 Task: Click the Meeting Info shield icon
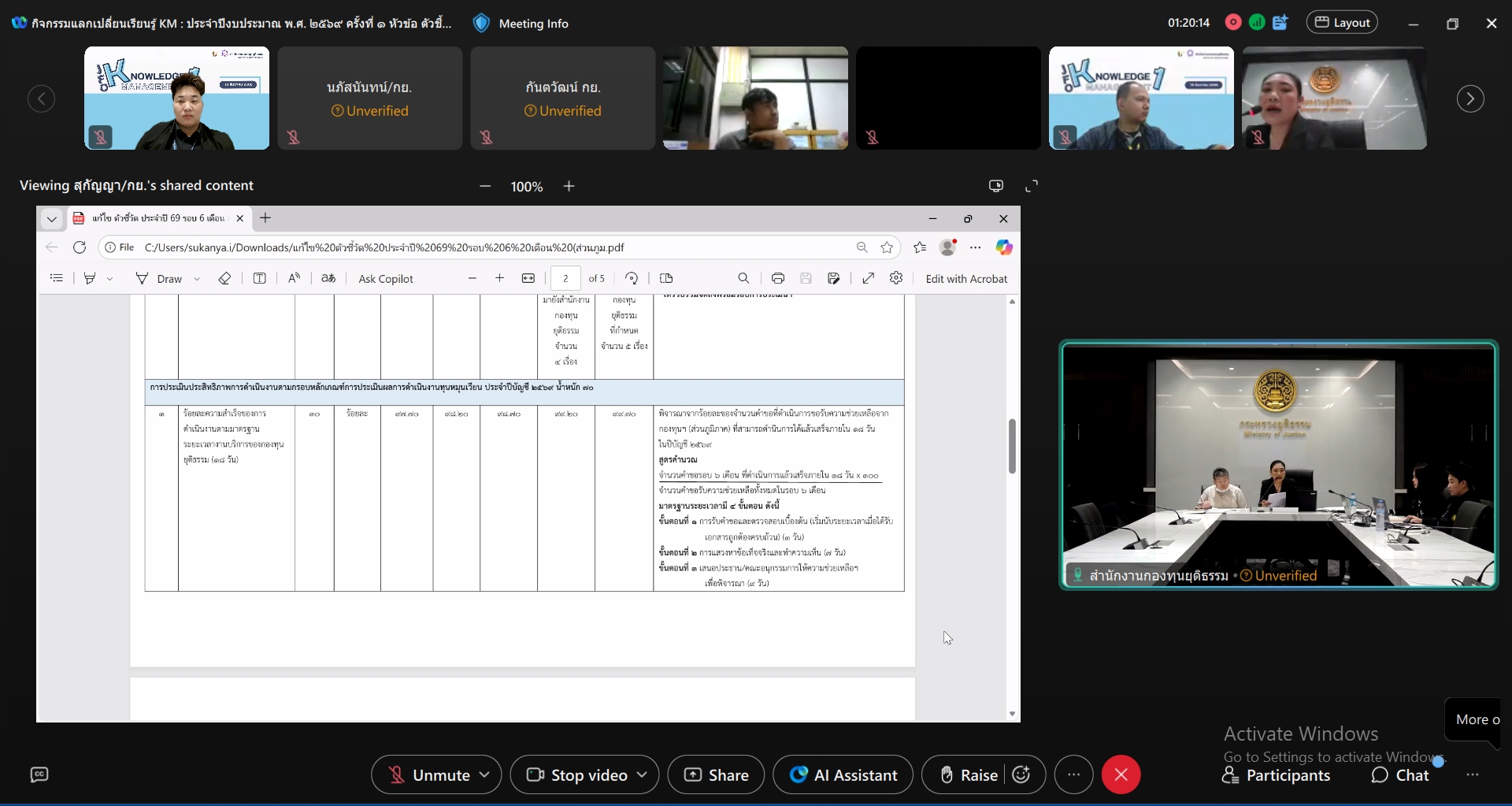pos(481,23)
